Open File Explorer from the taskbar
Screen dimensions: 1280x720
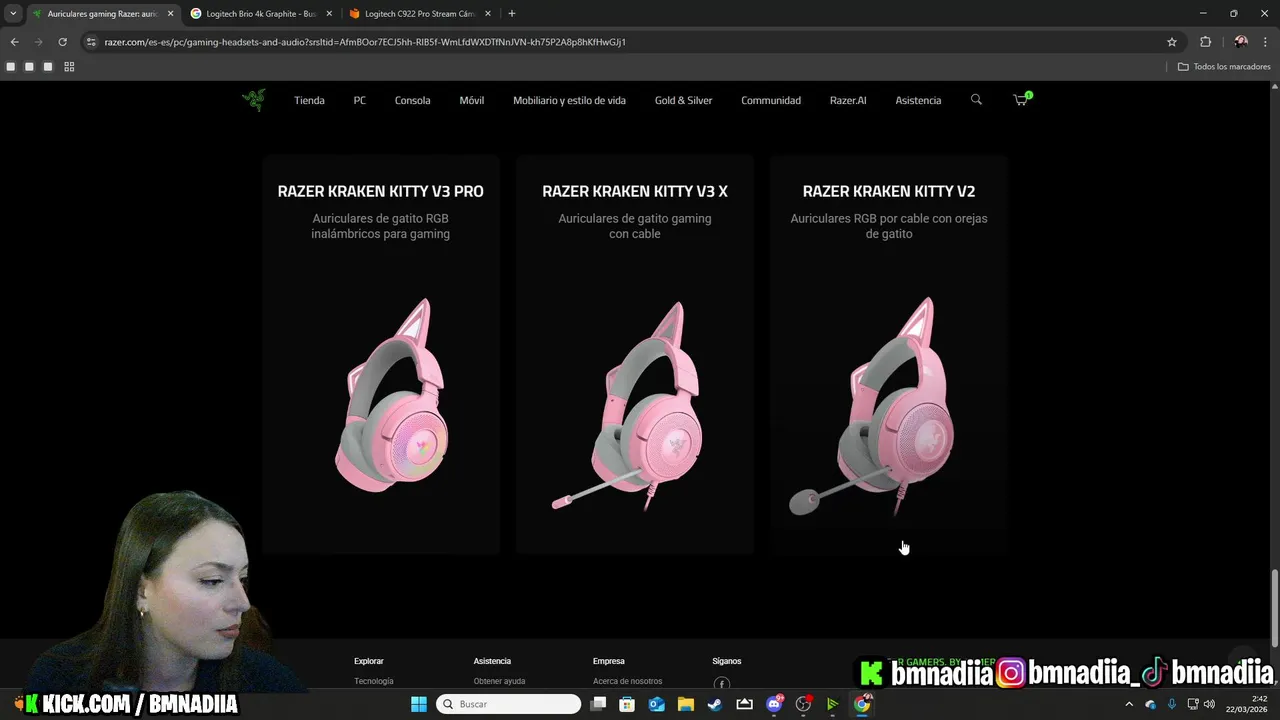686,704
